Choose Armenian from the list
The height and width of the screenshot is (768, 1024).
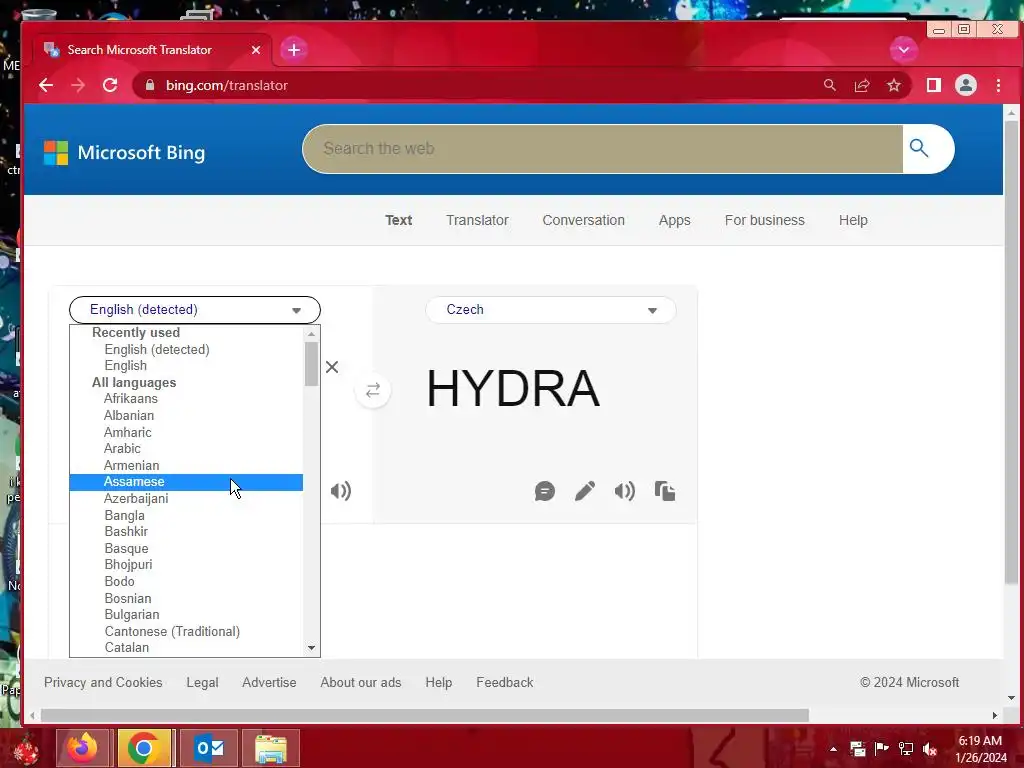(186, 466)
